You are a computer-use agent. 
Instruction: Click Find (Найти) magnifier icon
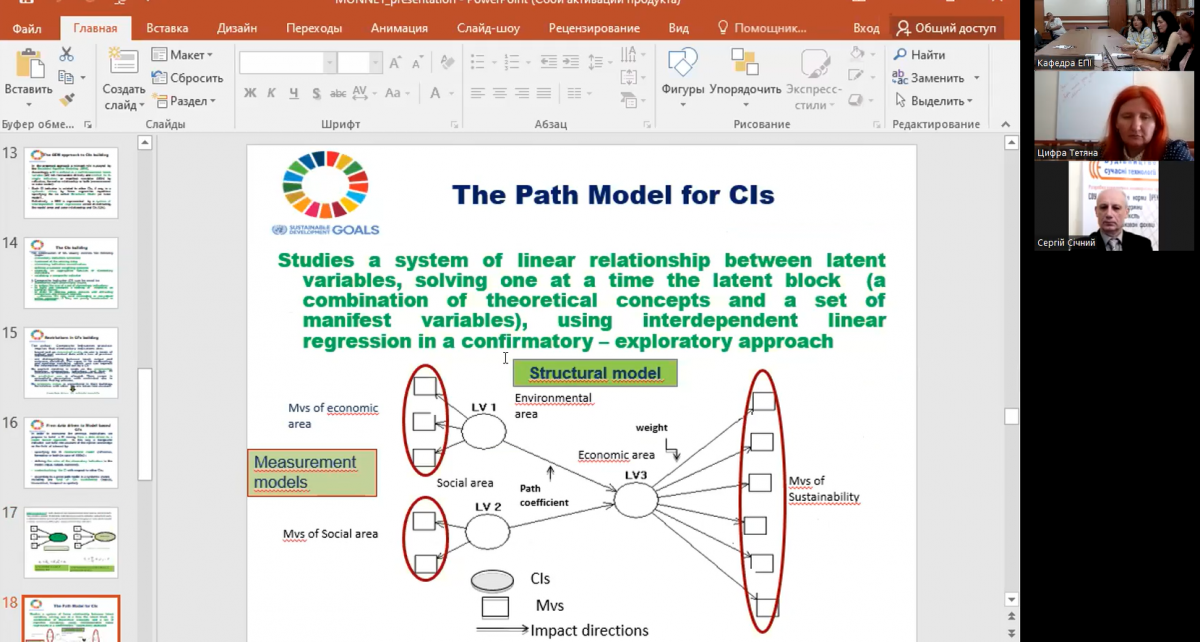pos(901,55)
